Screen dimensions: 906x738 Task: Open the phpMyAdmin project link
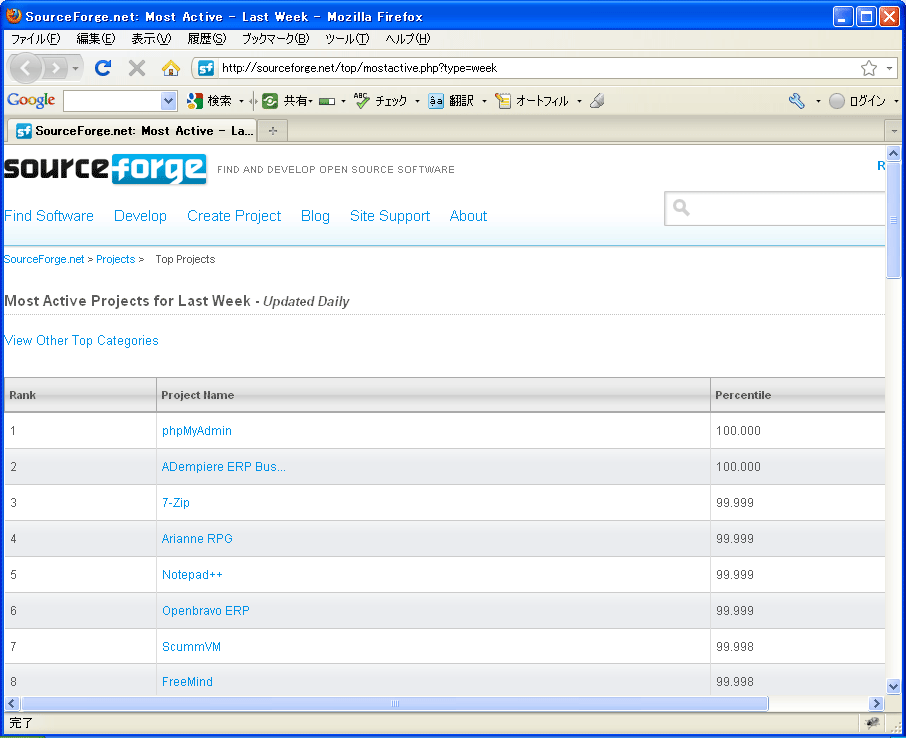pos(196,431)
